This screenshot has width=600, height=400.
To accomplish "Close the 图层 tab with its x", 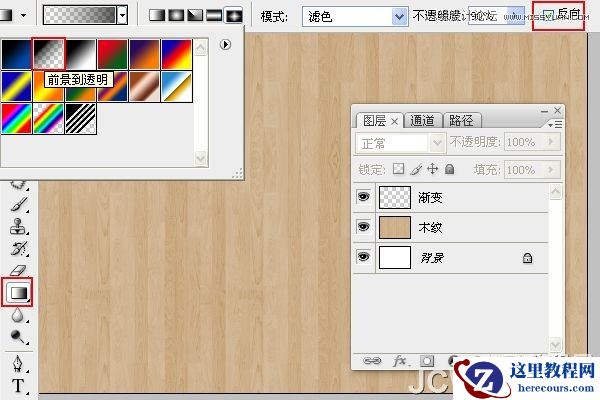I will tap(395, 122).
